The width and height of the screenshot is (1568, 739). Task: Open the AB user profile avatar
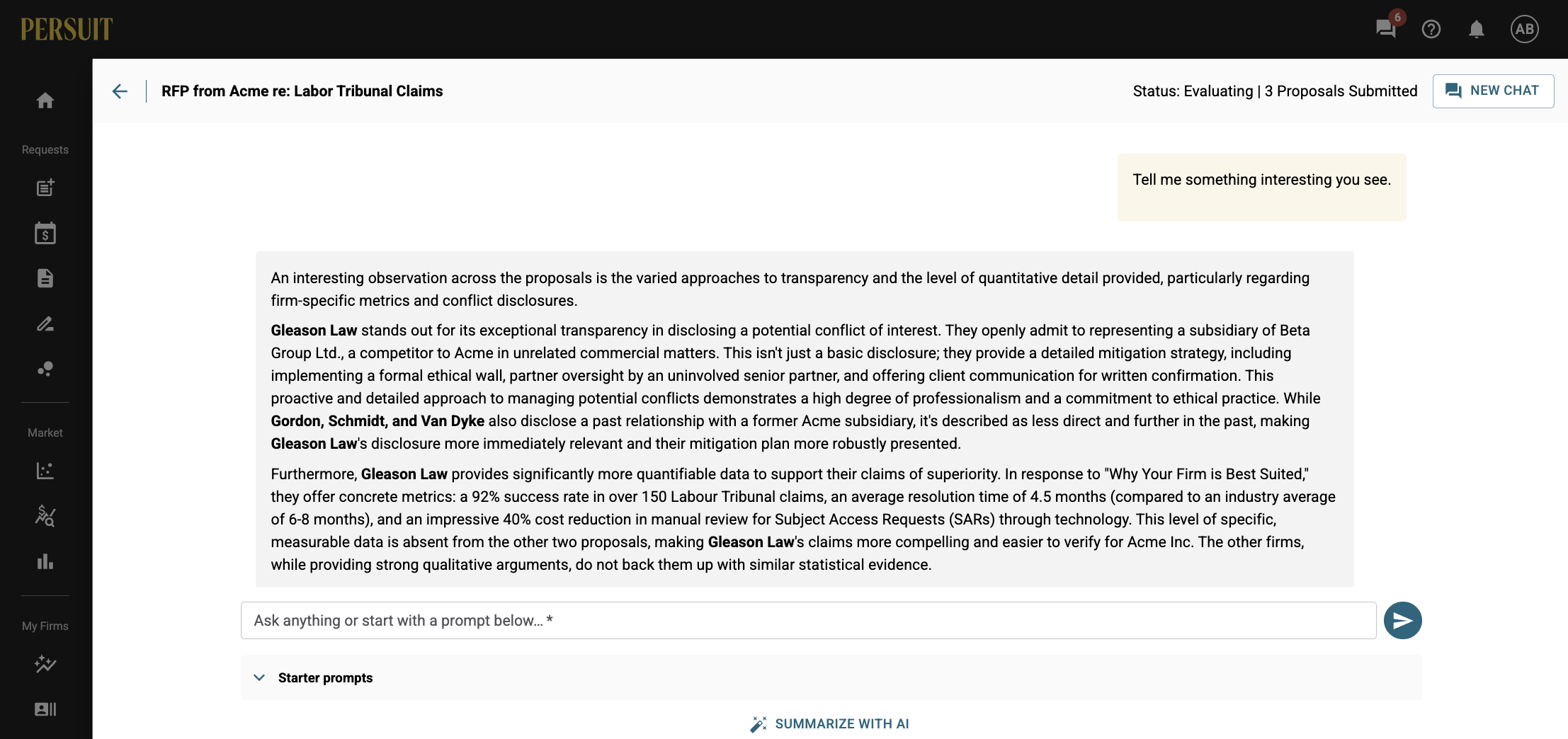click(1525, 29)
